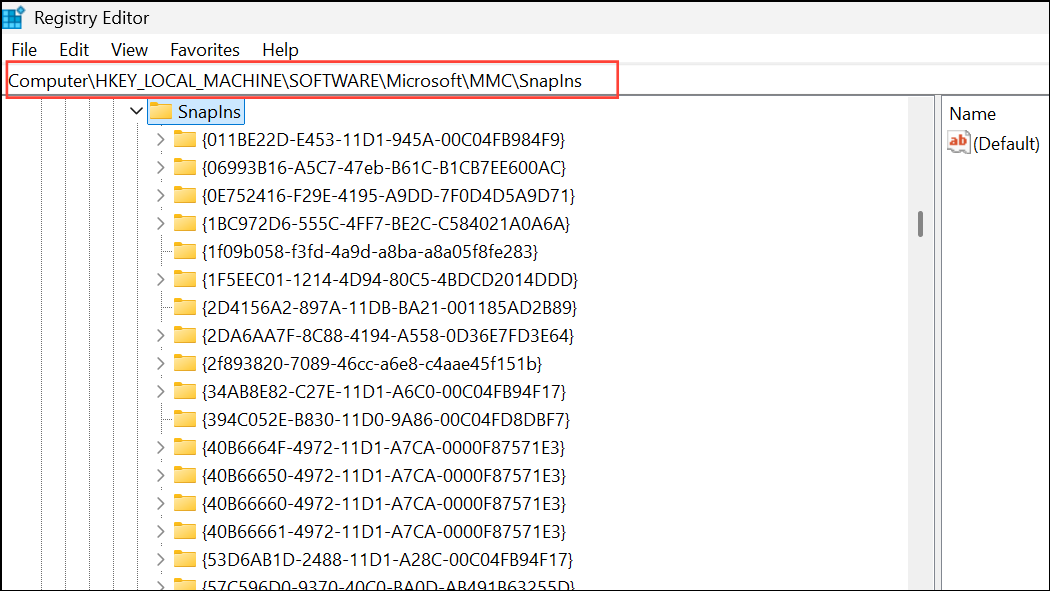Screen dimensions: 1050x591
Task: Open the File menu
Action: point(24,50)
